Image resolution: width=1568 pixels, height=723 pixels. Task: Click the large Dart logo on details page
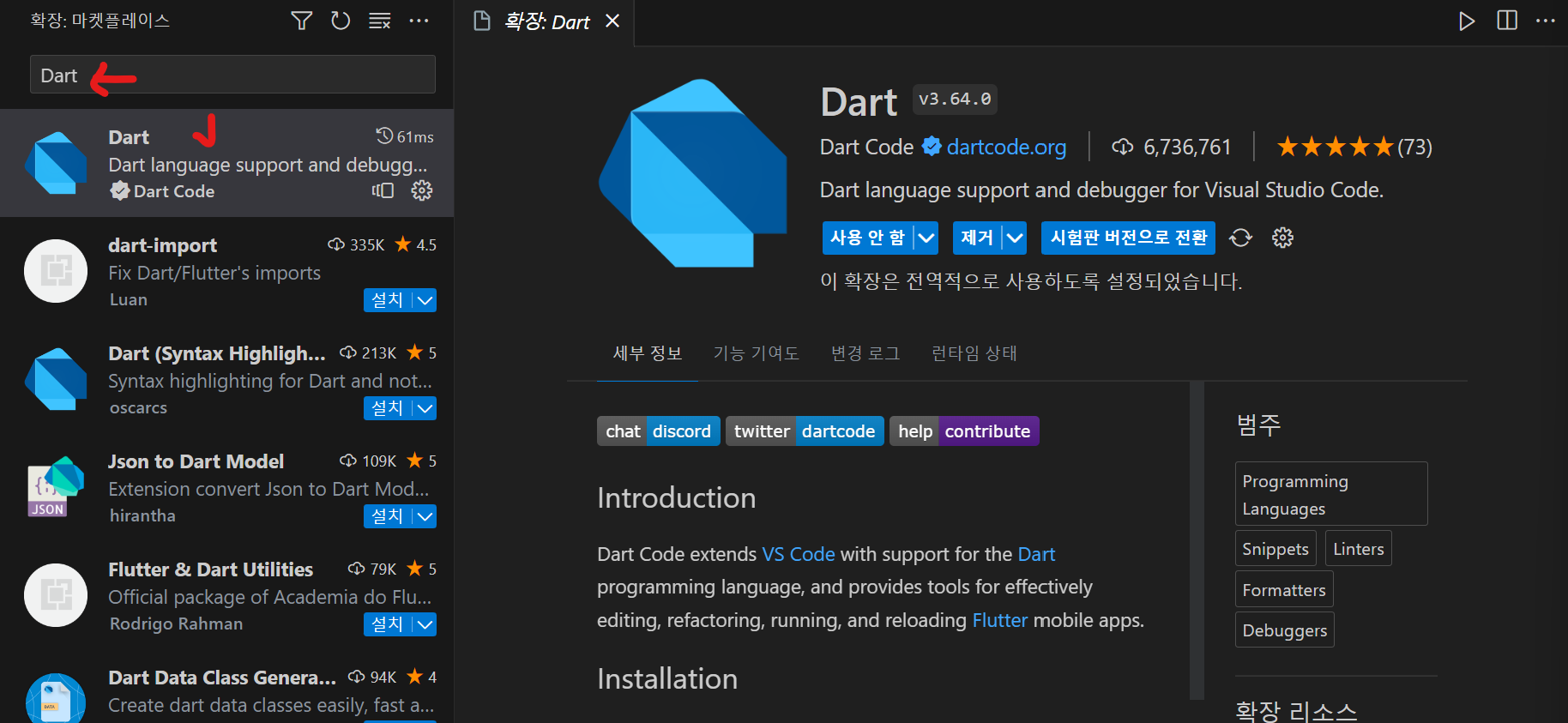[x=692, y=172]
